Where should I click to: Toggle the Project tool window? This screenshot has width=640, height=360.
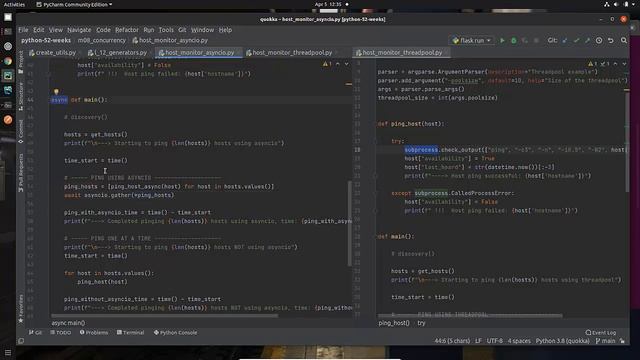pyautogui.click(x=21, y=62)
